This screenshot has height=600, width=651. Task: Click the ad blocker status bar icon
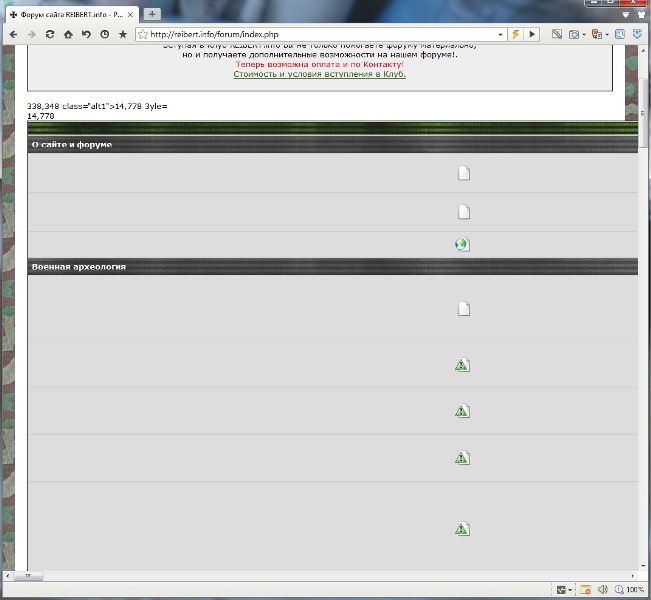[585, 590]
